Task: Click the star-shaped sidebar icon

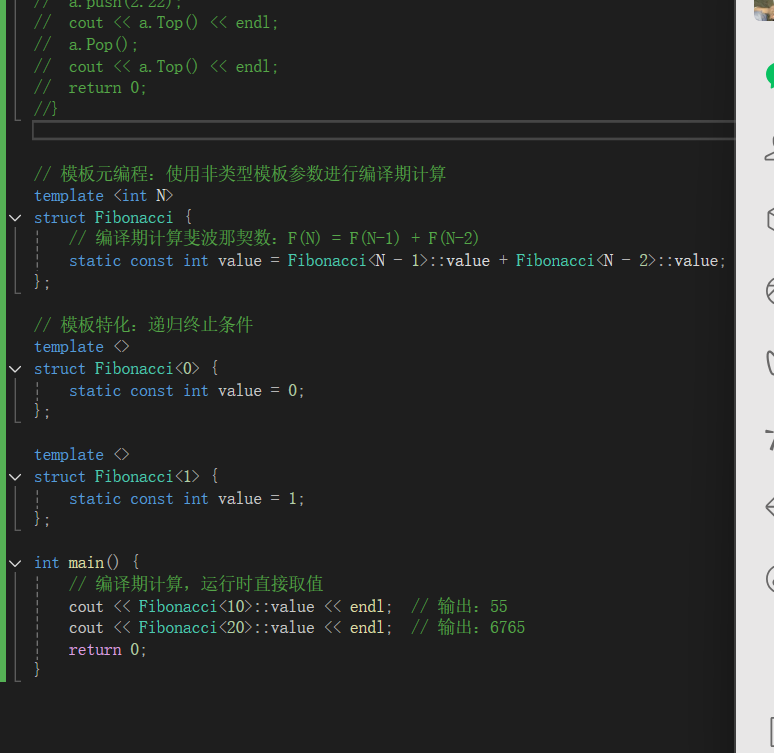Action: pyautogui.click(x=769, y=435)
